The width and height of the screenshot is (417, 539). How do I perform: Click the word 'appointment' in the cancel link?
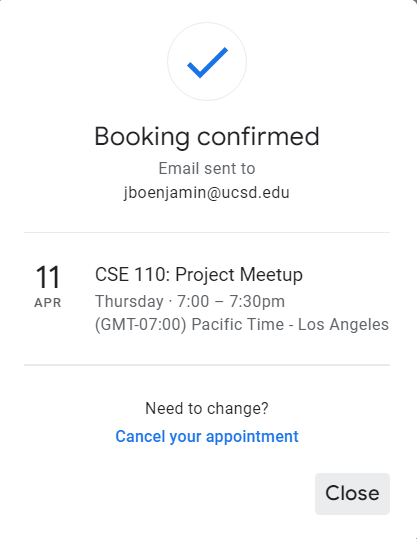tap(252, 437)
